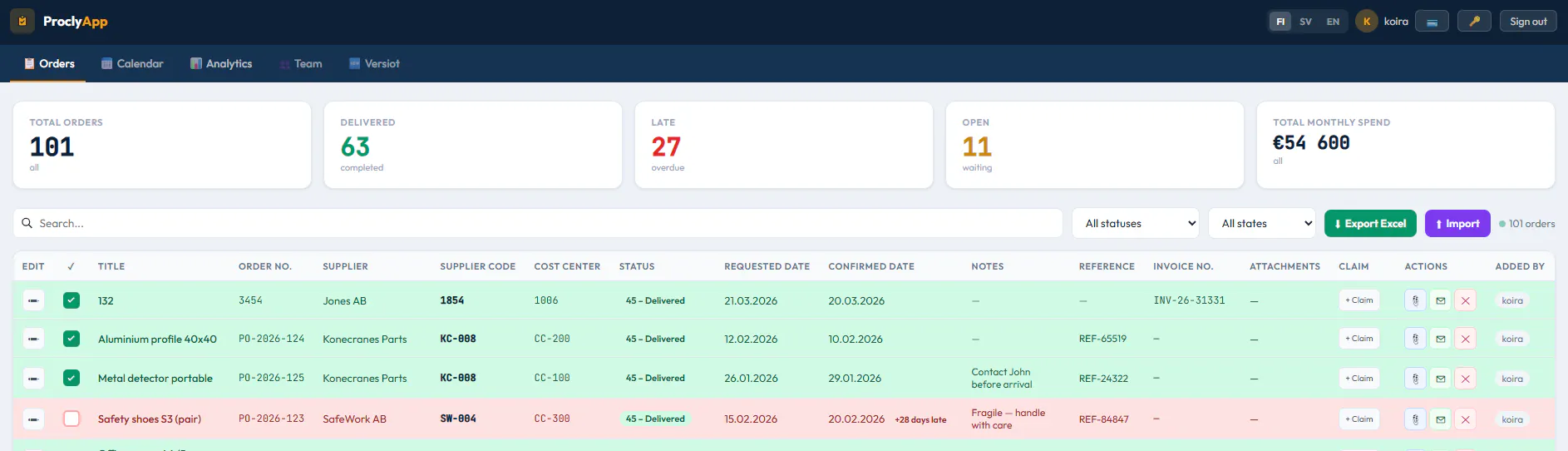Click the Sign out button
Viewport: 1568px width, 451px height.
[x=1528, y=22]
